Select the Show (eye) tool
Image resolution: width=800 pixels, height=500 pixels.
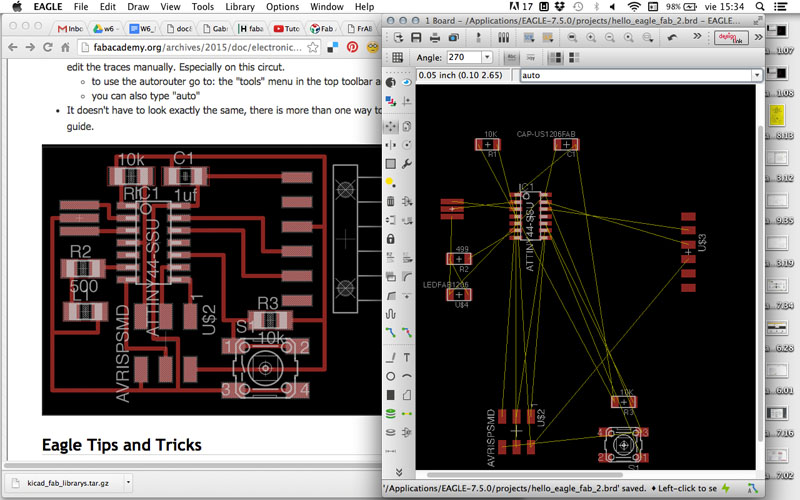click(x=407, y=82)
